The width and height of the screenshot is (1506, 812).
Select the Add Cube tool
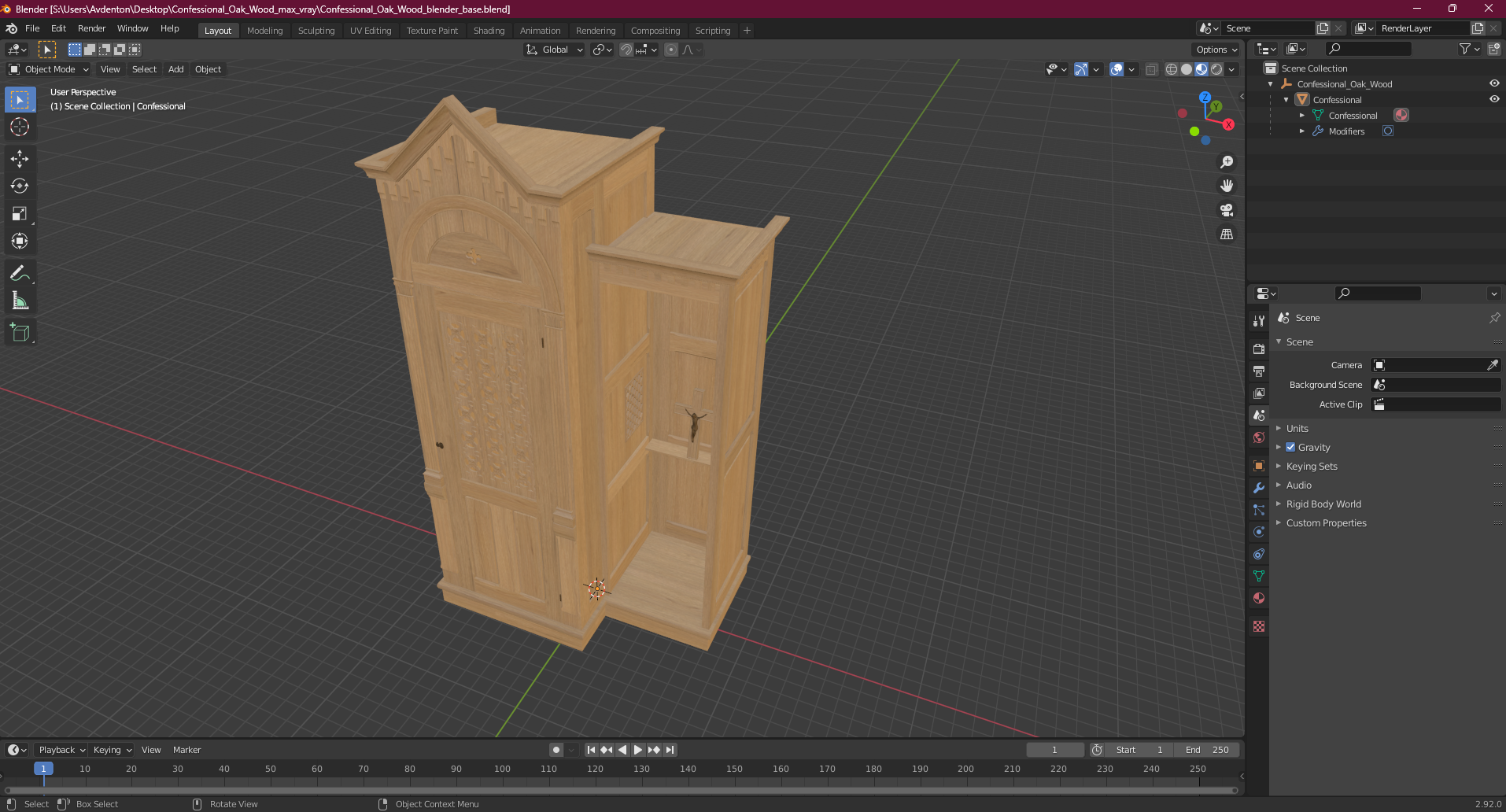20,333
